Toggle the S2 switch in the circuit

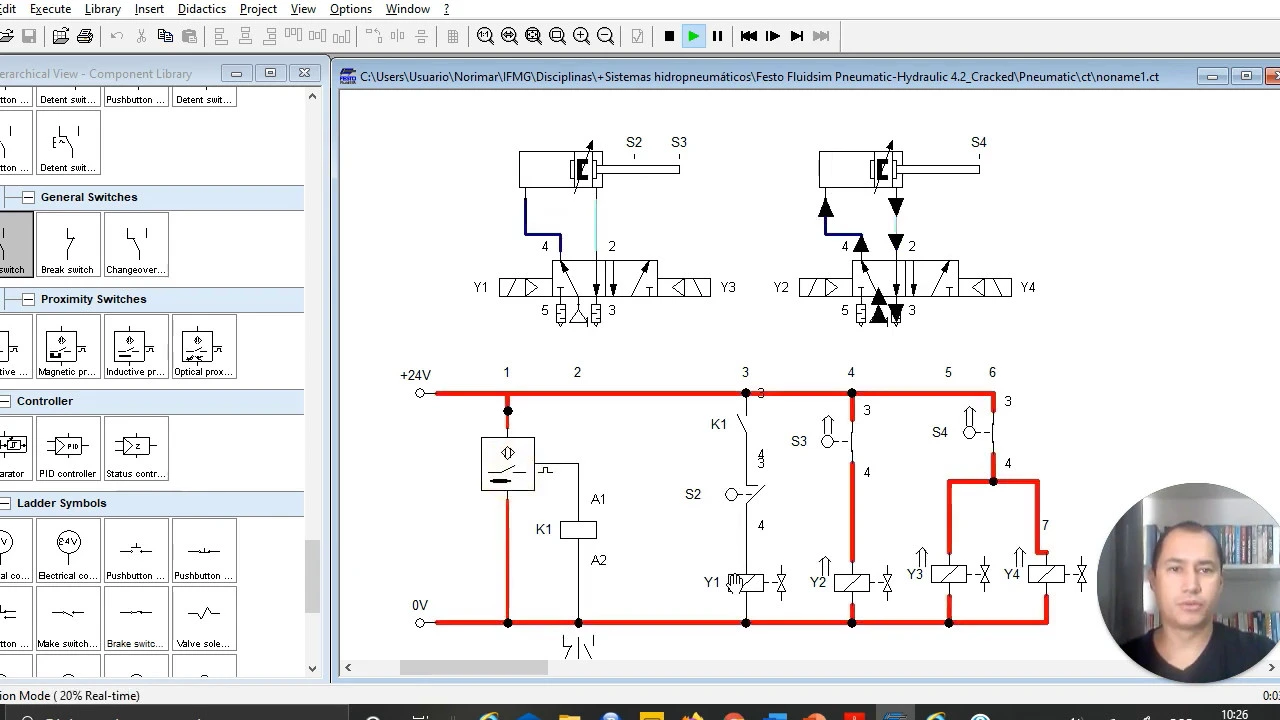(745, 494)
